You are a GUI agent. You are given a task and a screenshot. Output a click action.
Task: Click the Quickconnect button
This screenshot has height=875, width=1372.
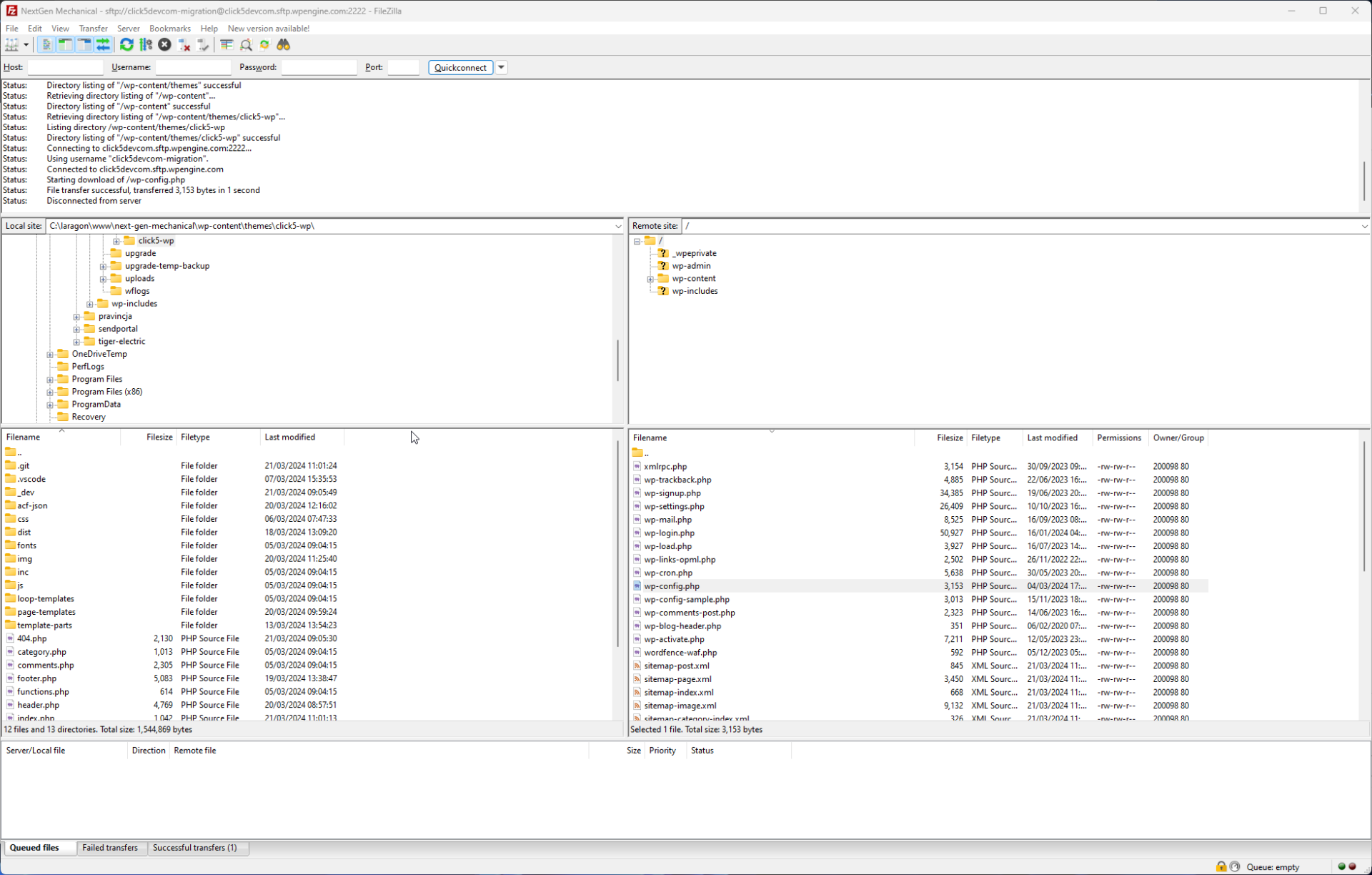pyautogui.click(x=460, y=67)
